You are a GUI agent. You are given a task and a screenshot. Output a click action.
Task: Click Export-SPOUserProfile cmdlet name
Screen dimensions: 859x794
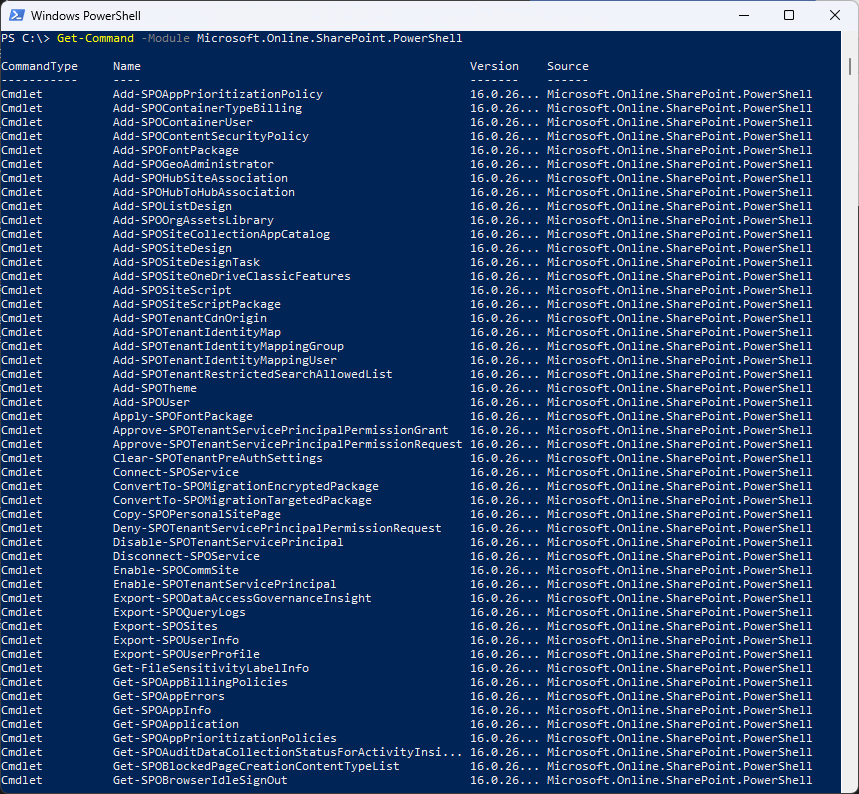[186, 654]
